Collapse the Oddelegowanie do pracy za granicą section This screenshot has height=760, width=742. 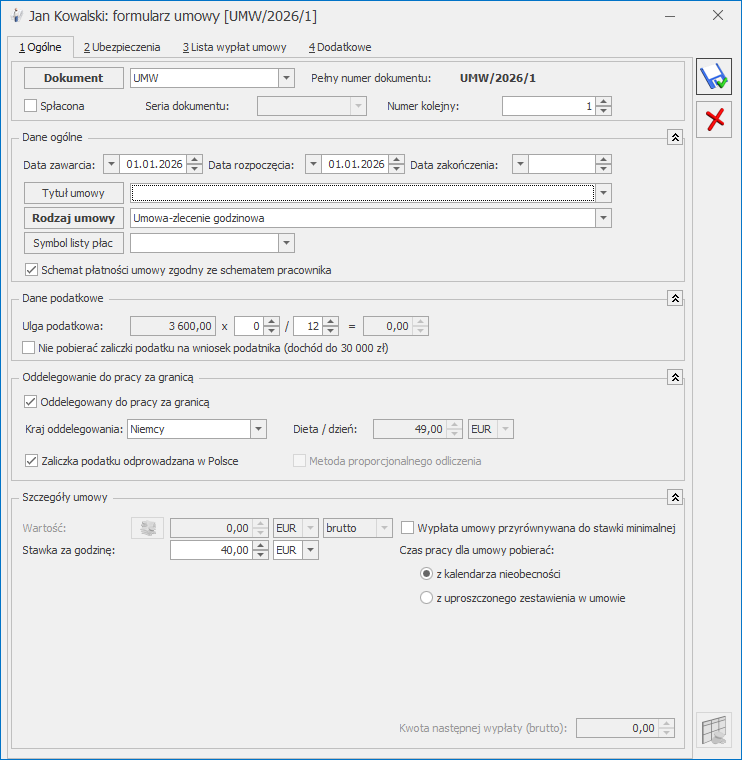click(675, 377)
